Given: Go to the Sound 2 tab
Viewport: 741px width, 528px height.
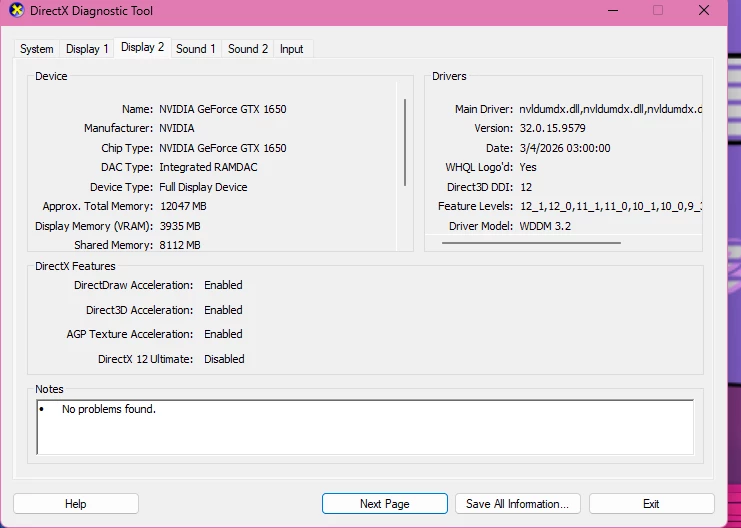Looking at the screenshot, I should coord(248,49).
